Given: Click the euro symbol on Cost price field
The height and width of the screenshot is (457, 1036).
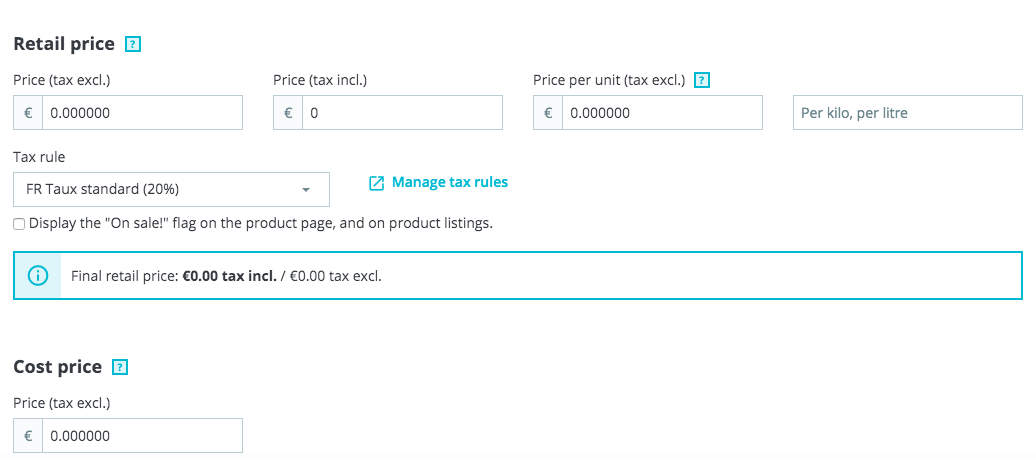Looking at the screenshot, I should pos(28,436).
